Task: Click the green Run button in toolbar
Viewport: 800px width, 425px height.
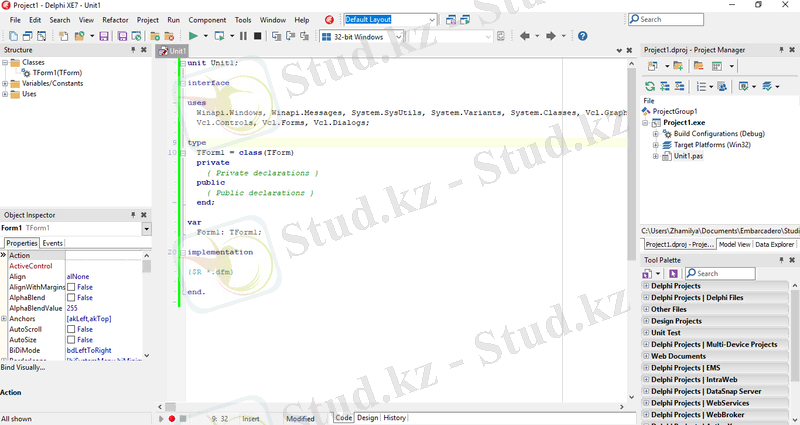Action: 194,36
